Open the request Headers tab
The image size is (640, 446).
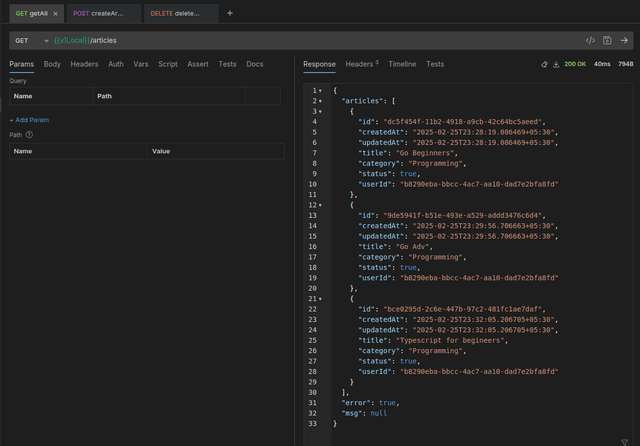84,64
